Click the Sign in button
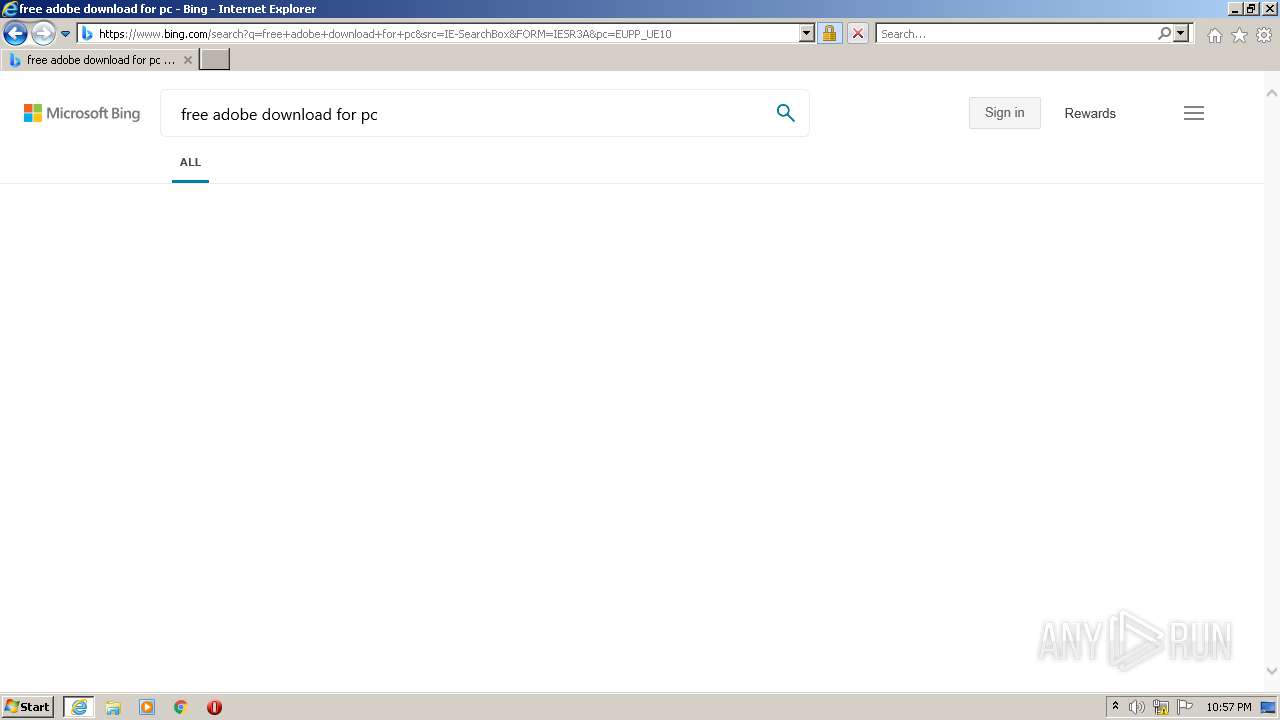1280x720 pixels. tap(1004, 113)
